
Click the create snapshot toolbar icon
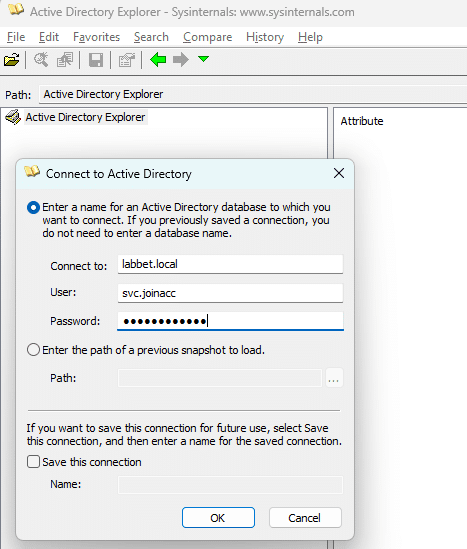65,60
